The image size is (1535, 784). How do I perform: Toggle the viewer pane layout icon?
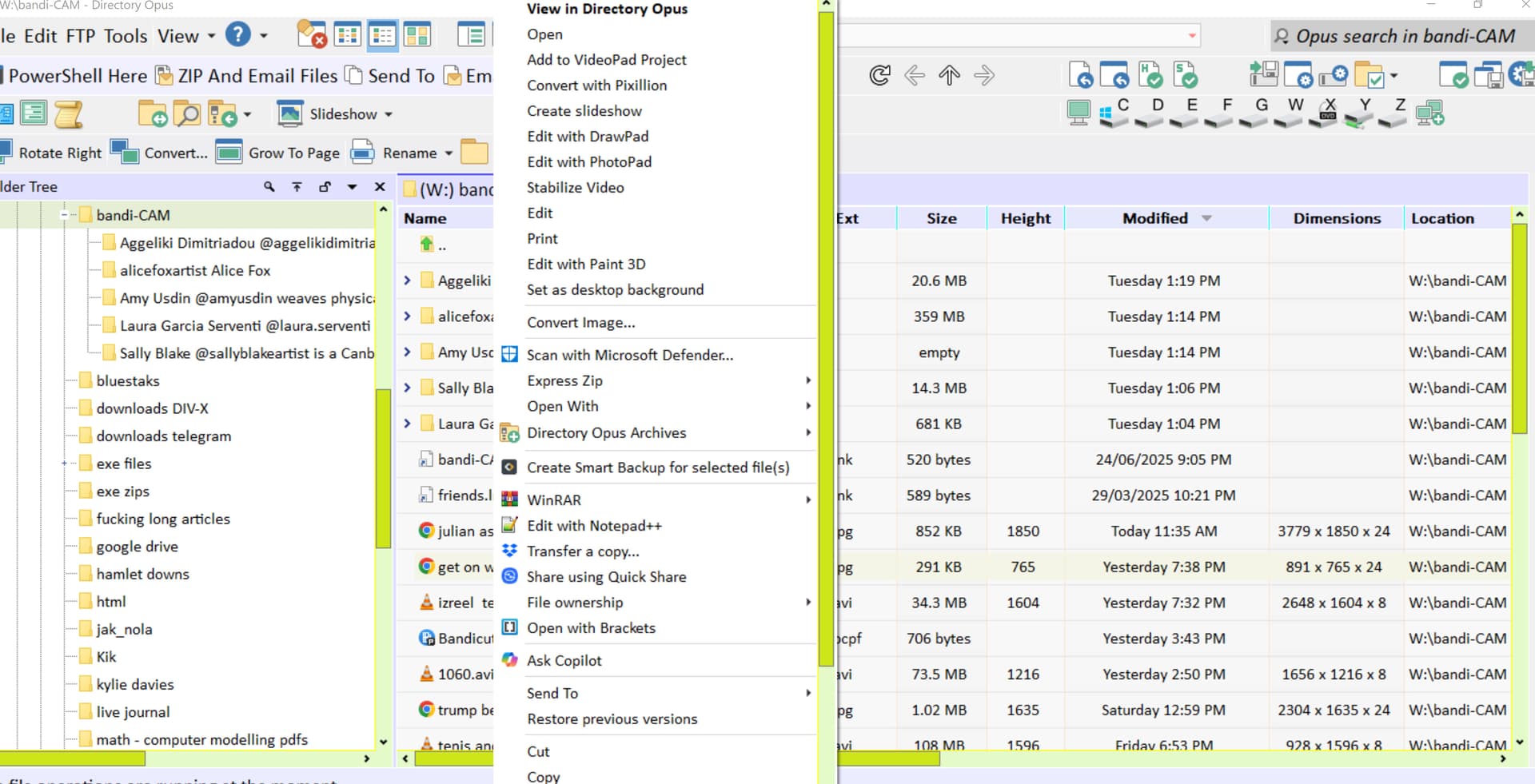click(x=471, y=35)
